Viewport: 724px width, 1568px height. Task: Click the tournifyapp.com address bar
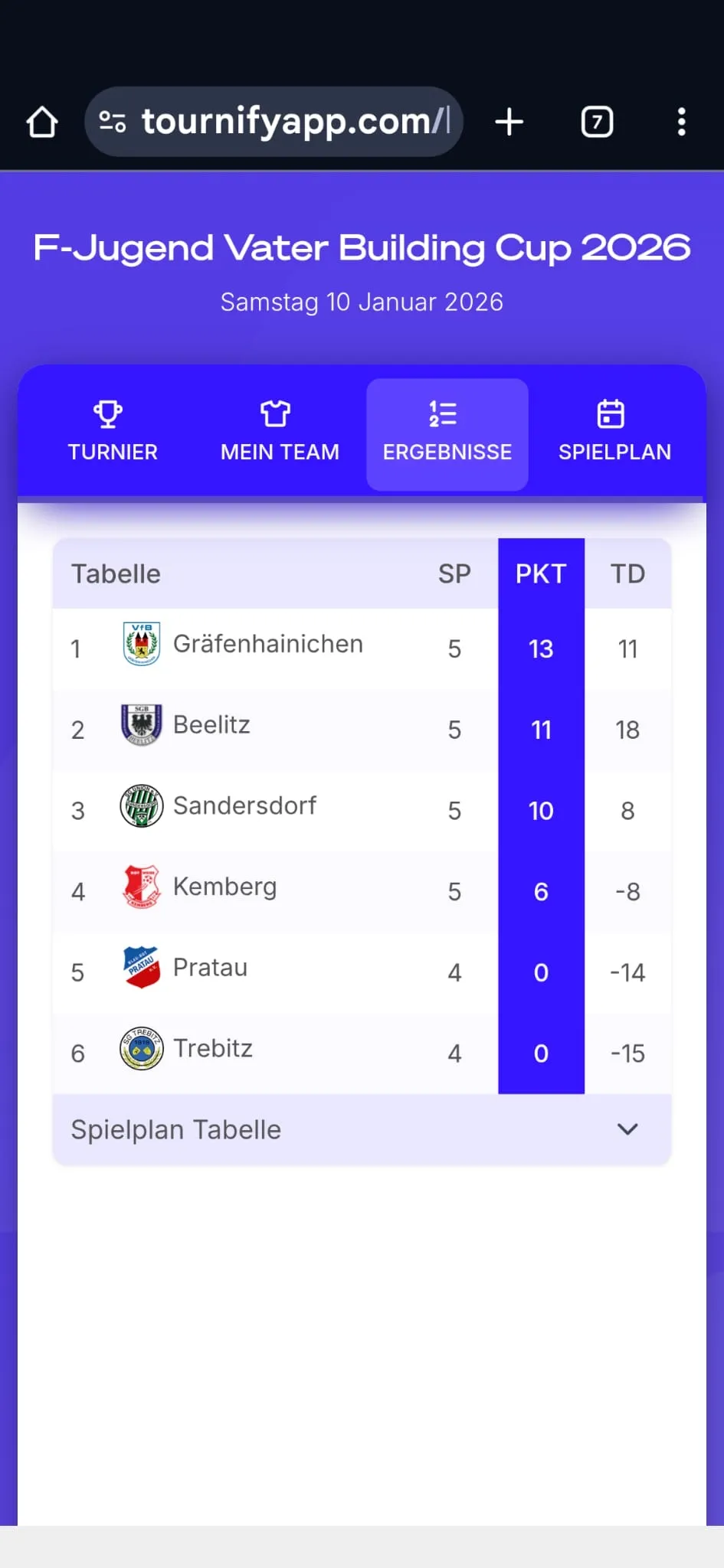tap(295, 122)
